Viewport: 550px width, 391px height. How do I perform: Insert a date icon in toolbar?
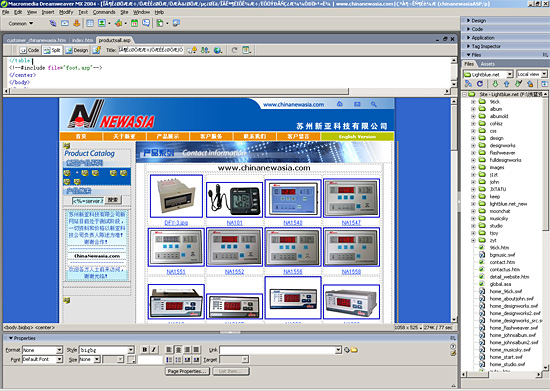pyautogui.click(x=134, y=23)
